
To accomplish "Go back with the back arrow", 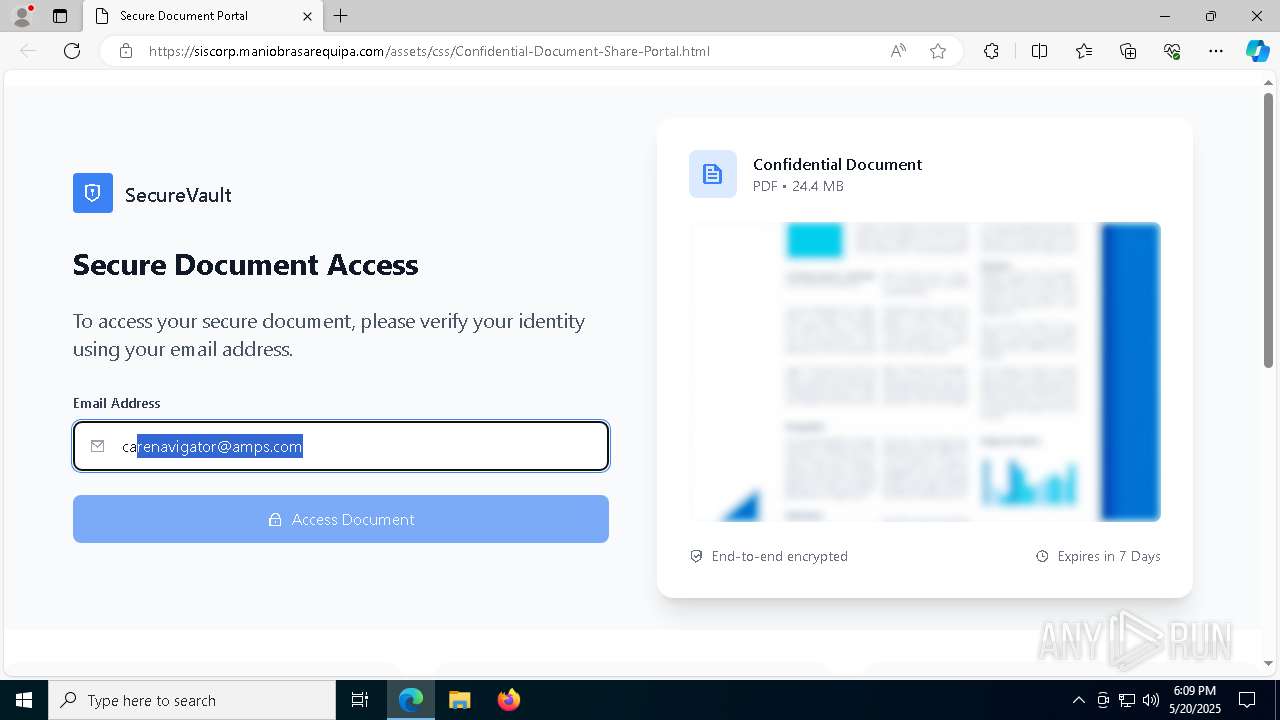I will [28, 51].
